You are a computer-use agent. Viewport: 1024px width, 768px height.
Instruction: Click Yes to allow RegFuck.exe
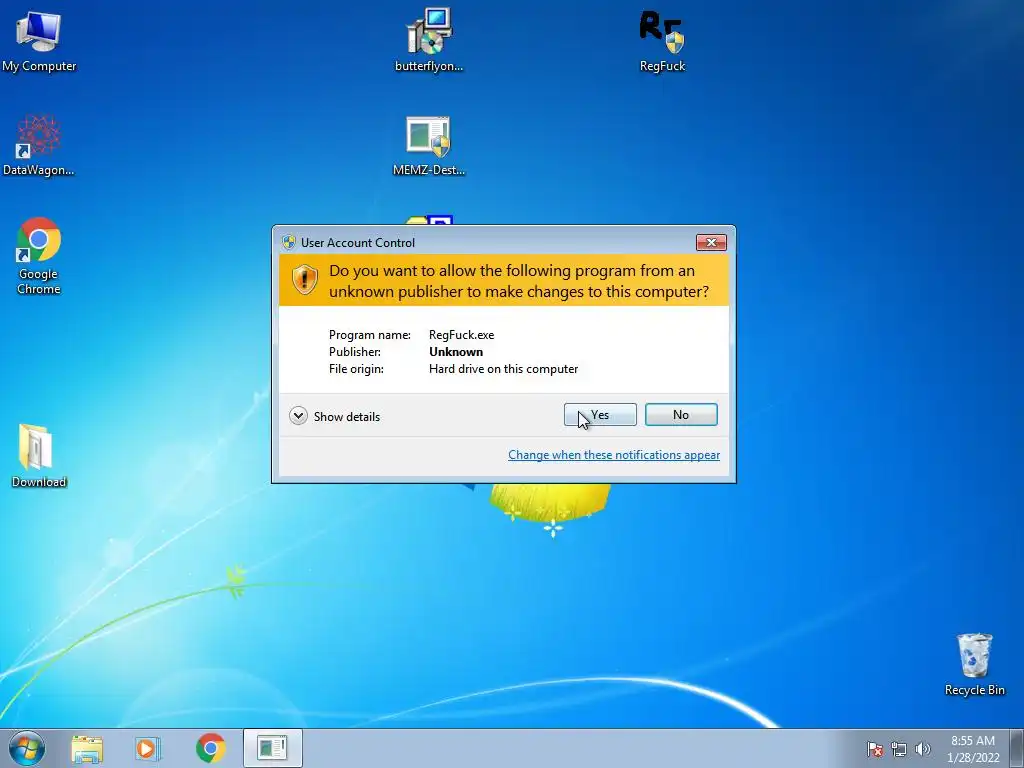click(600, 415)
